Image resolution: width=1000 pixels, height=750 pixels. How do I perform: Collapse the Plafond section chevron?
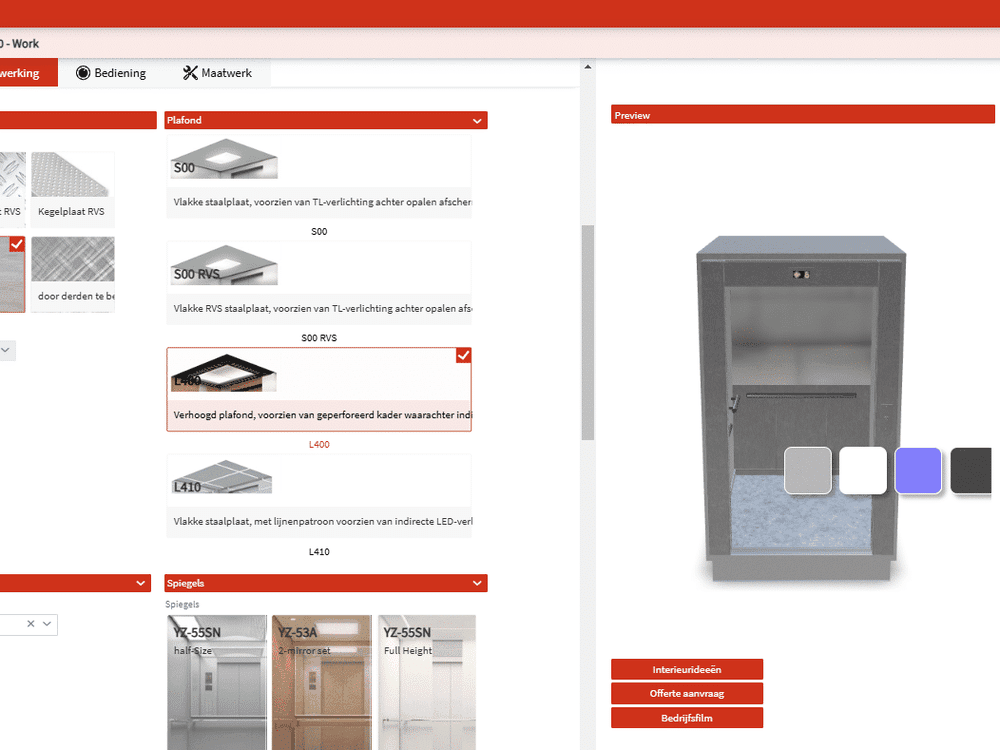click(x=477, y=121)
